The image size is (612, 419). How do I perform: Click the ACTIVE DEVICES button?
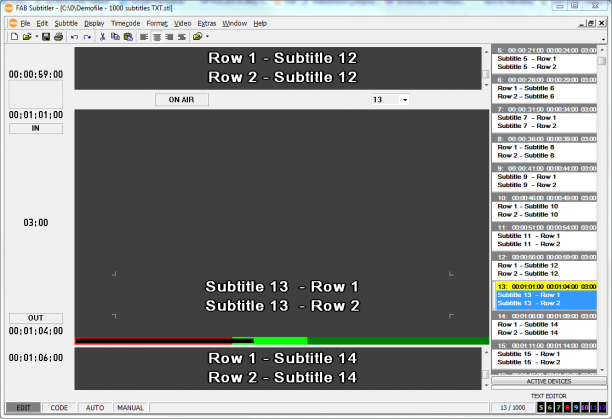549,381
